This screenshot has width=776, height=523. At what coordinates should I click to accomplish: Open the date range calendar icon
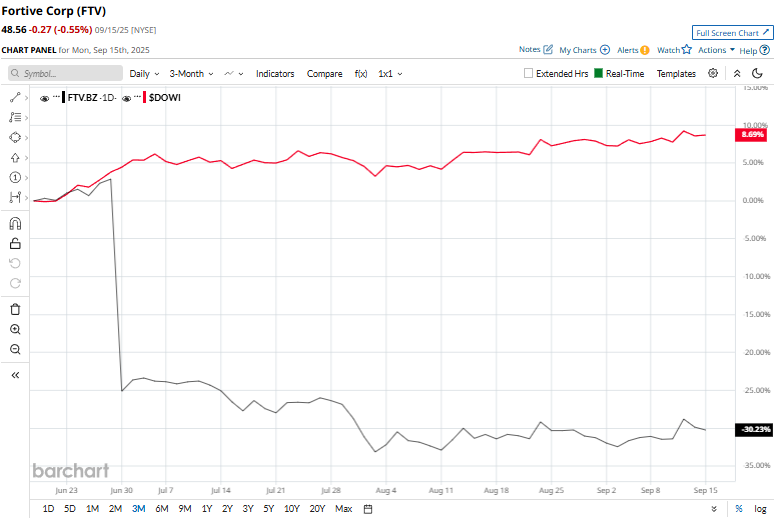pos(368,509)
